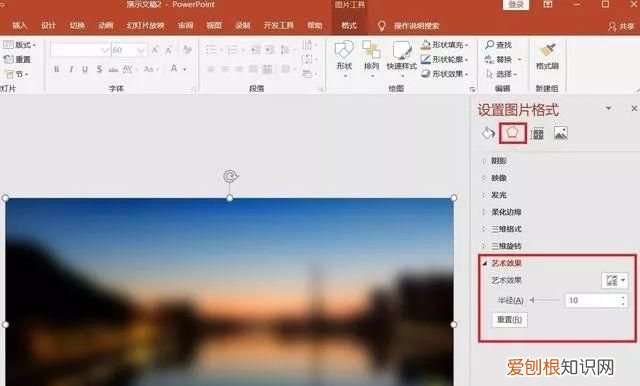Open the font color A dropdown
This screenshot has width=640, height=386.
pos(184,69)
